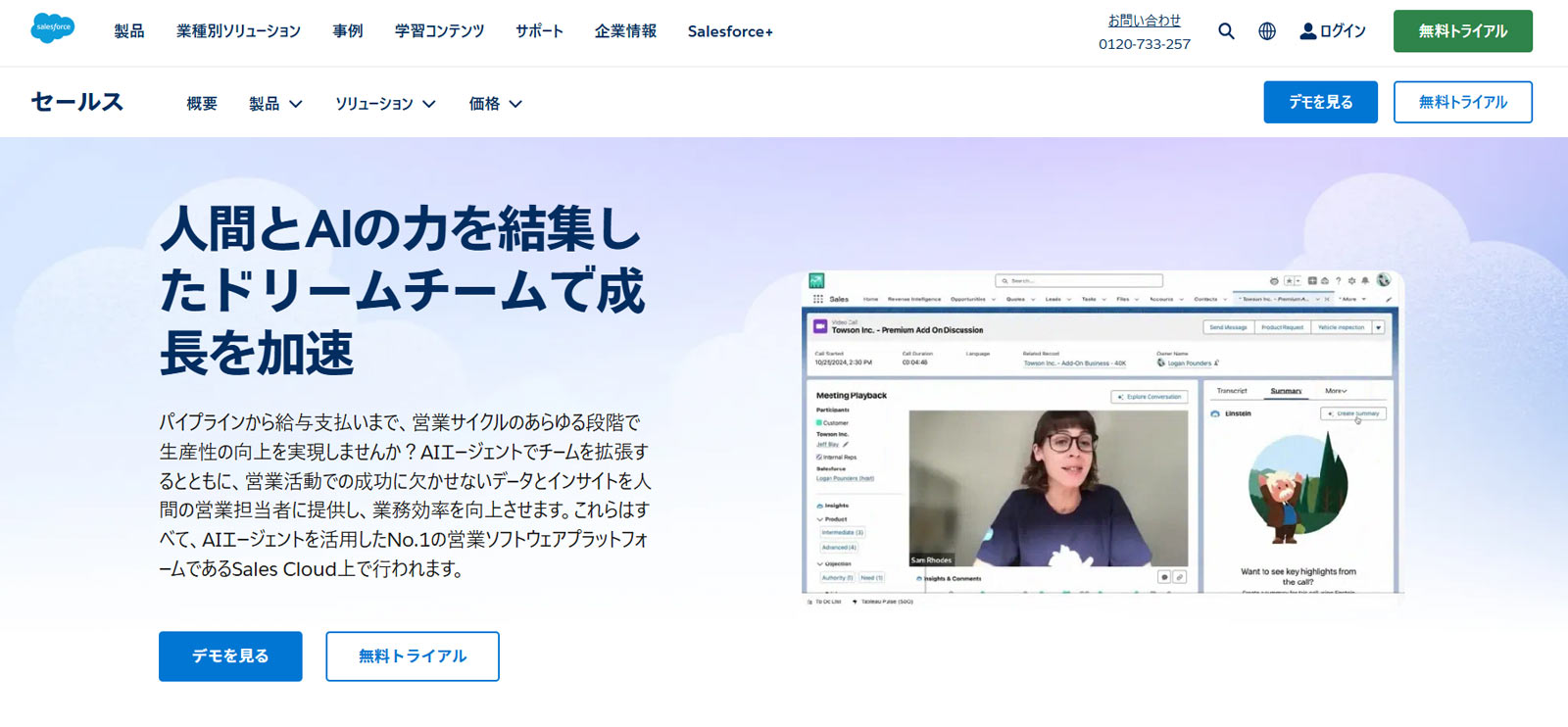
Task: Open the 事例 menu
Action: 348,31
